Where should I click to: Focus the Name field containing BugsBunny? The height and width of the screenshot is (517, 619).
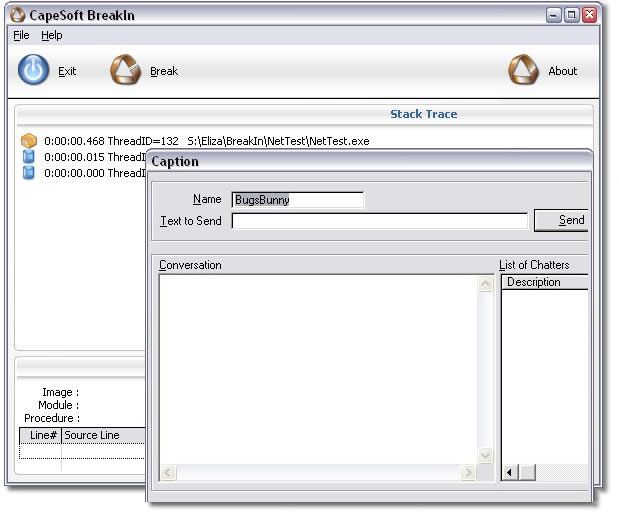pyautogui.click(x=297, y=200)
